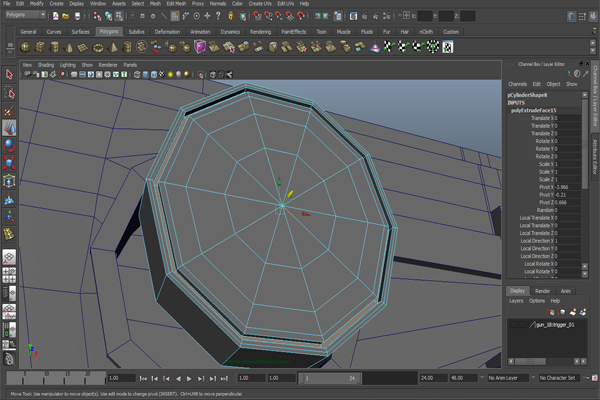Choose the Scale tool
This screenshot has width=600, height=400.
point(9,163)
